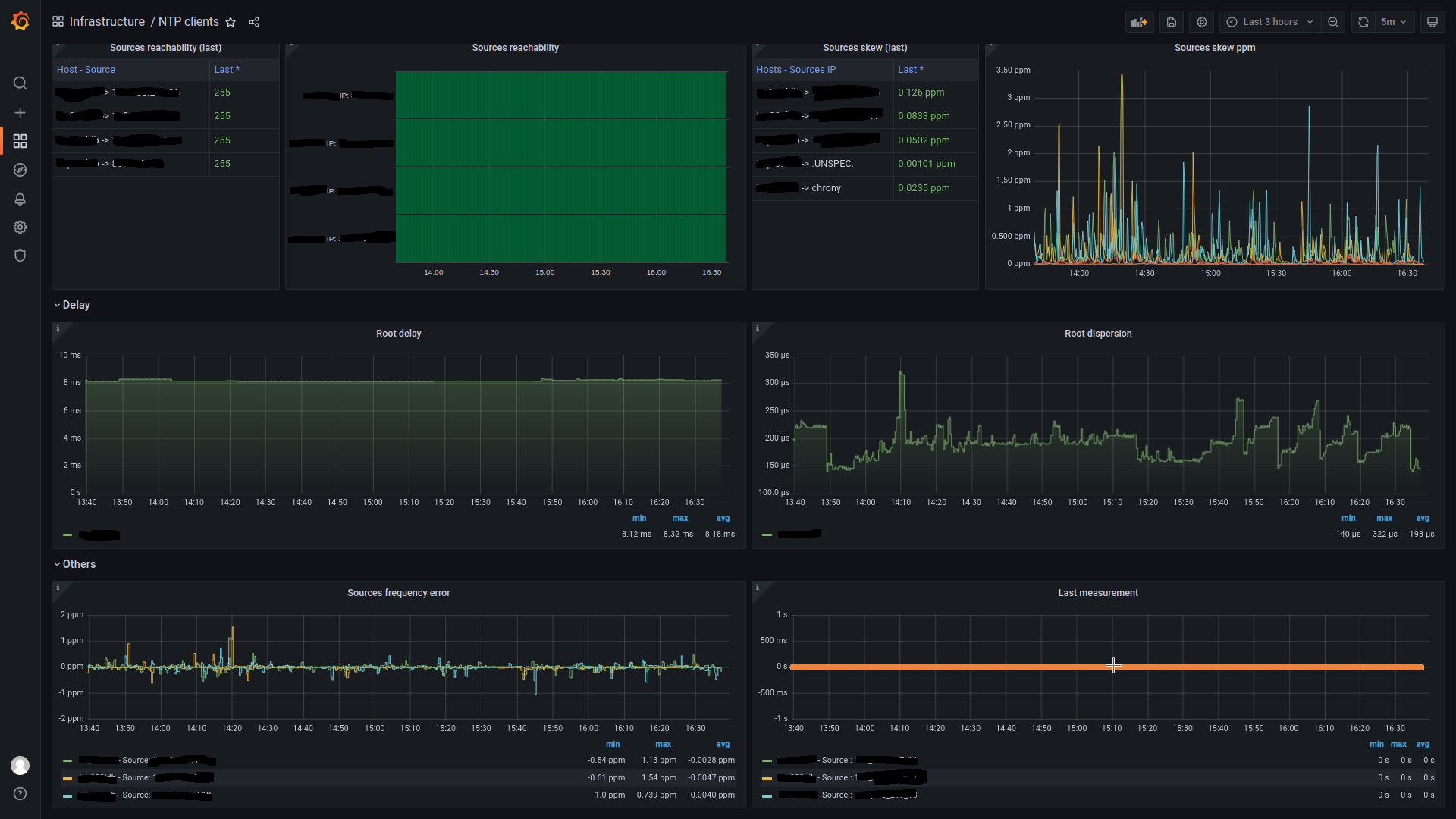Viewport: 1456px width, 819px height.
Task: Collapse the Delay row
Action: pos(75,305)
